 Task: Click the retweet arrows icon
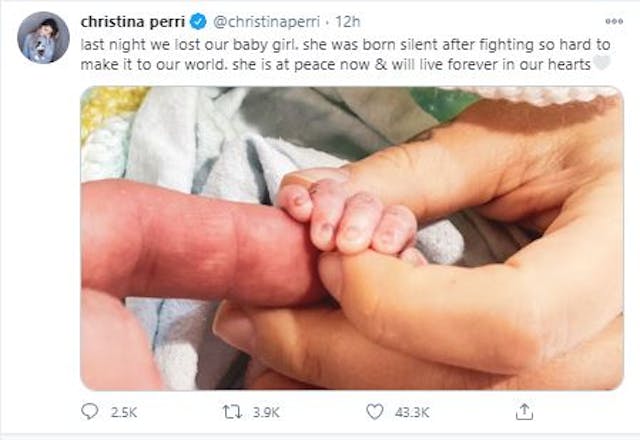(x=228, y=410)
